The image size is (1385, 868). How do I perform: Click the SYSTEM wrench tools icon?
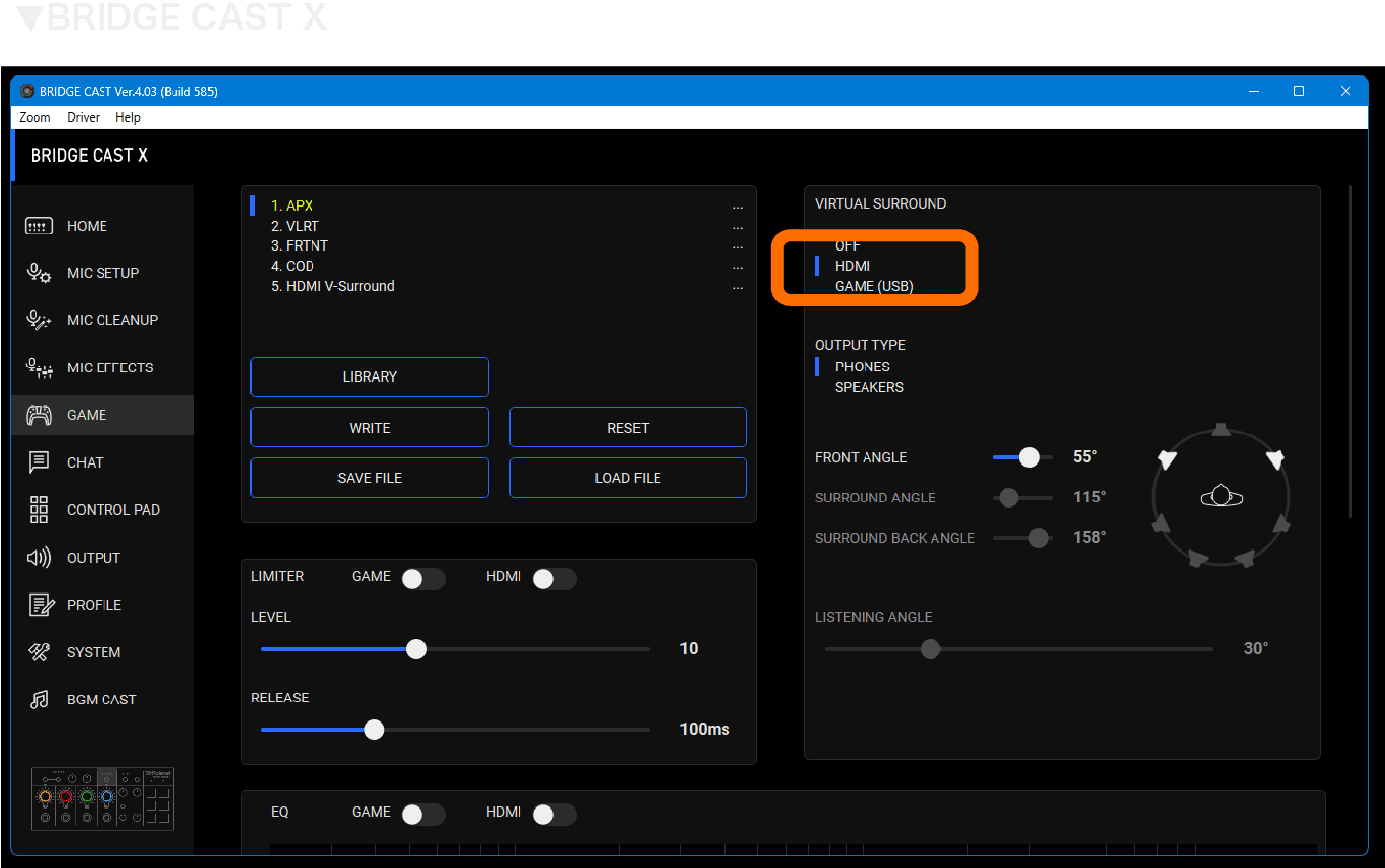(x=38, y=652)
